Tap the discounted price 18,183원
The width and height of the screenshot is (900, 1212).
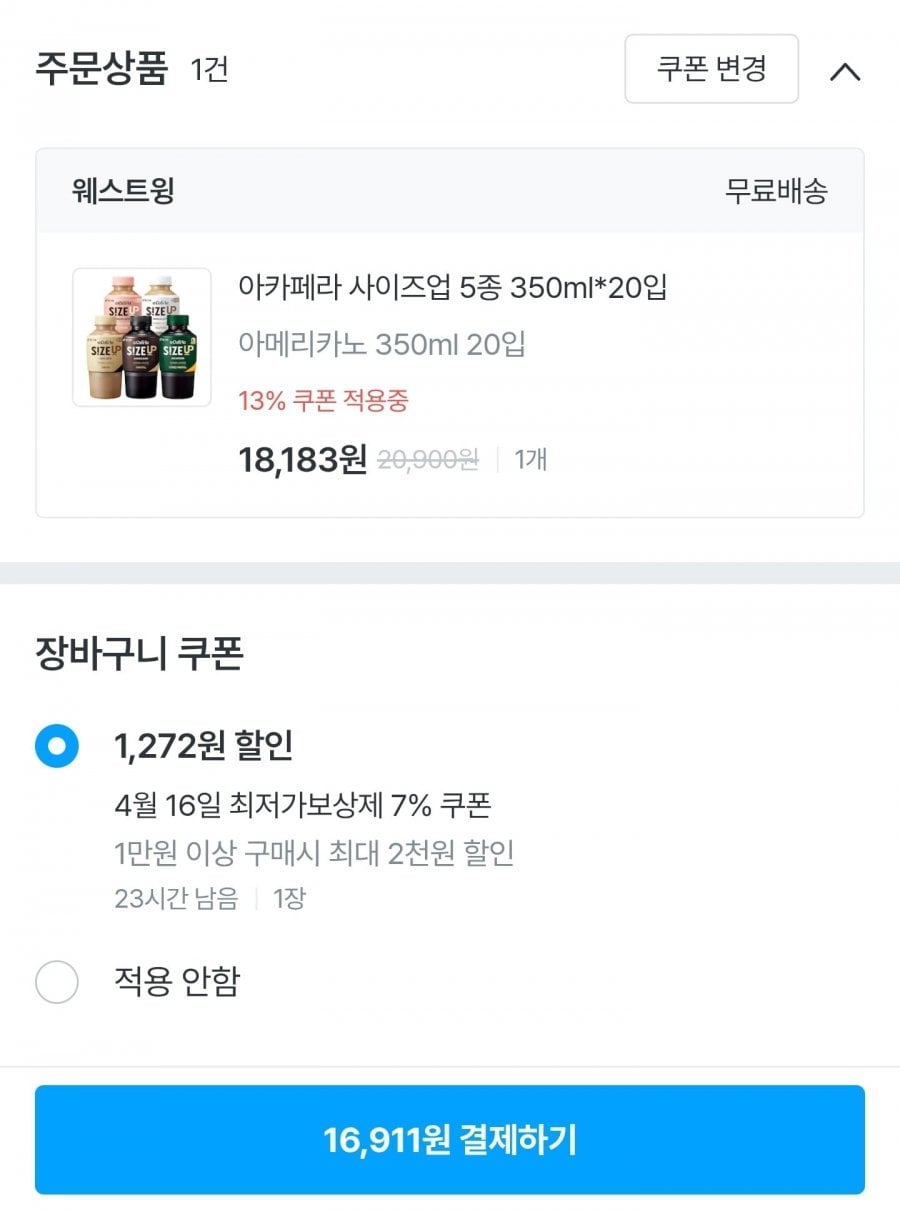(302, 460)
